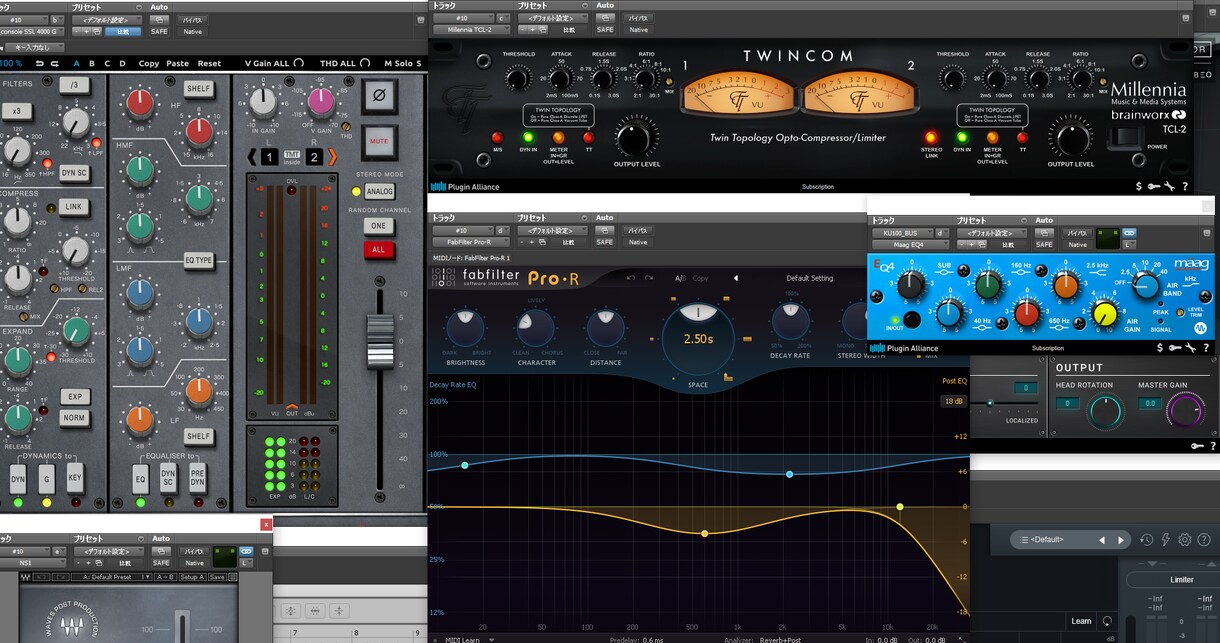Click the gear settings icon near Default preset
Screen dimensions: 1220x643
(x=1185, y=540)
